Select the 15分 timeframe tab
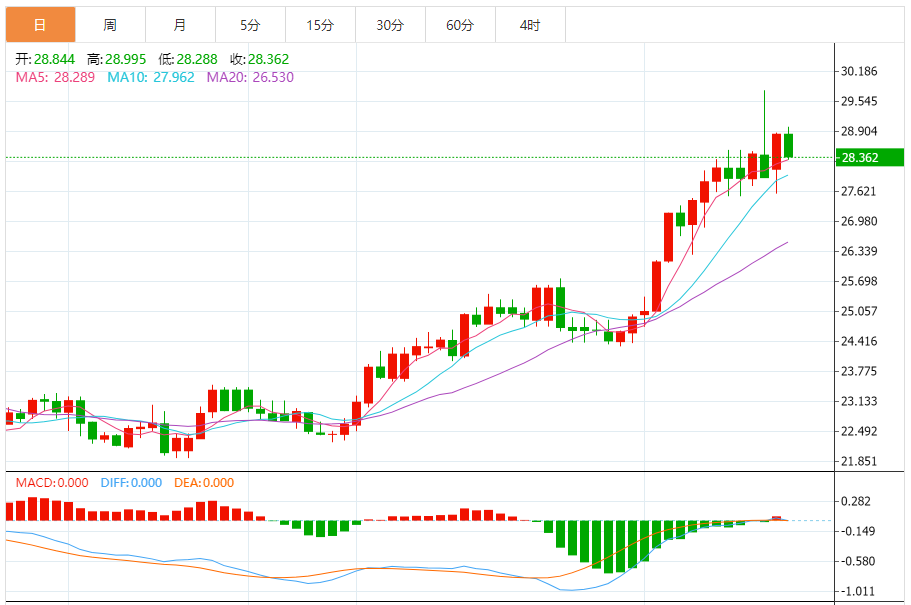 tap(320, 25)
